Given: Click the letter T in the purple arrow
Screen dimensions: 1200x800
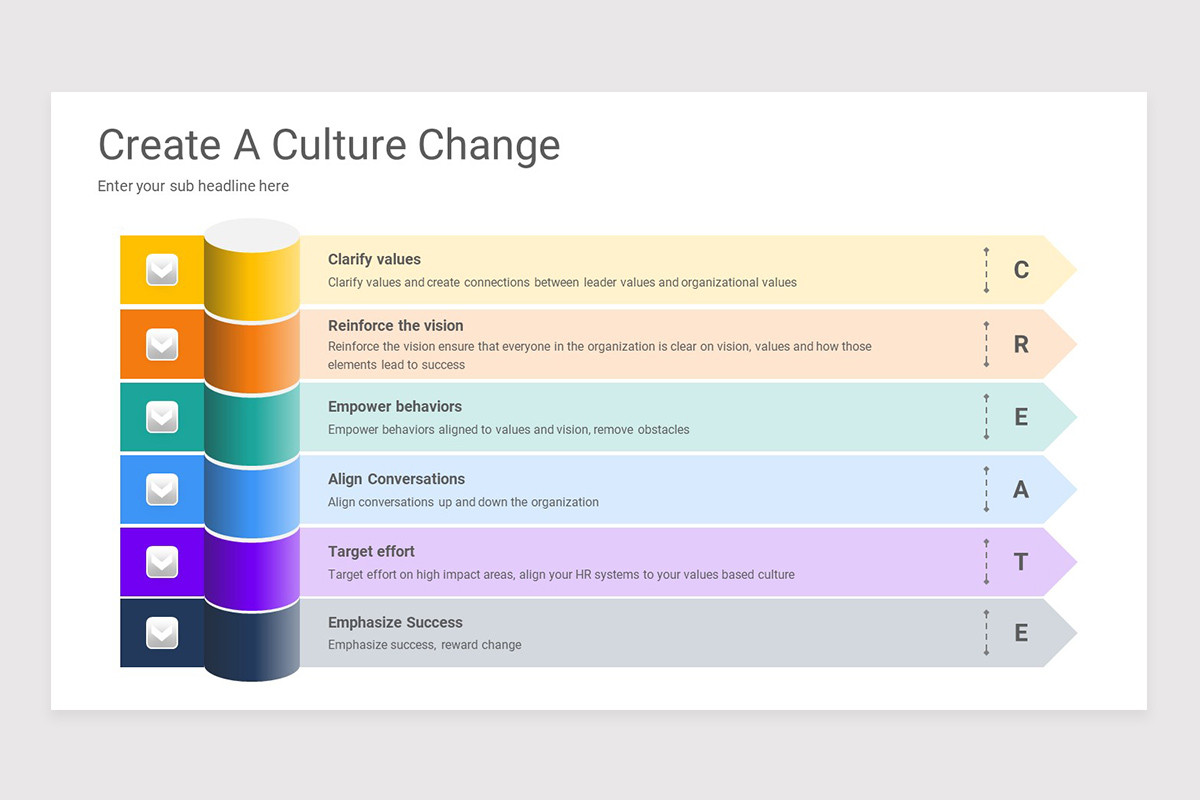Looking at the screenshot, I should (x=1021, y=562).
